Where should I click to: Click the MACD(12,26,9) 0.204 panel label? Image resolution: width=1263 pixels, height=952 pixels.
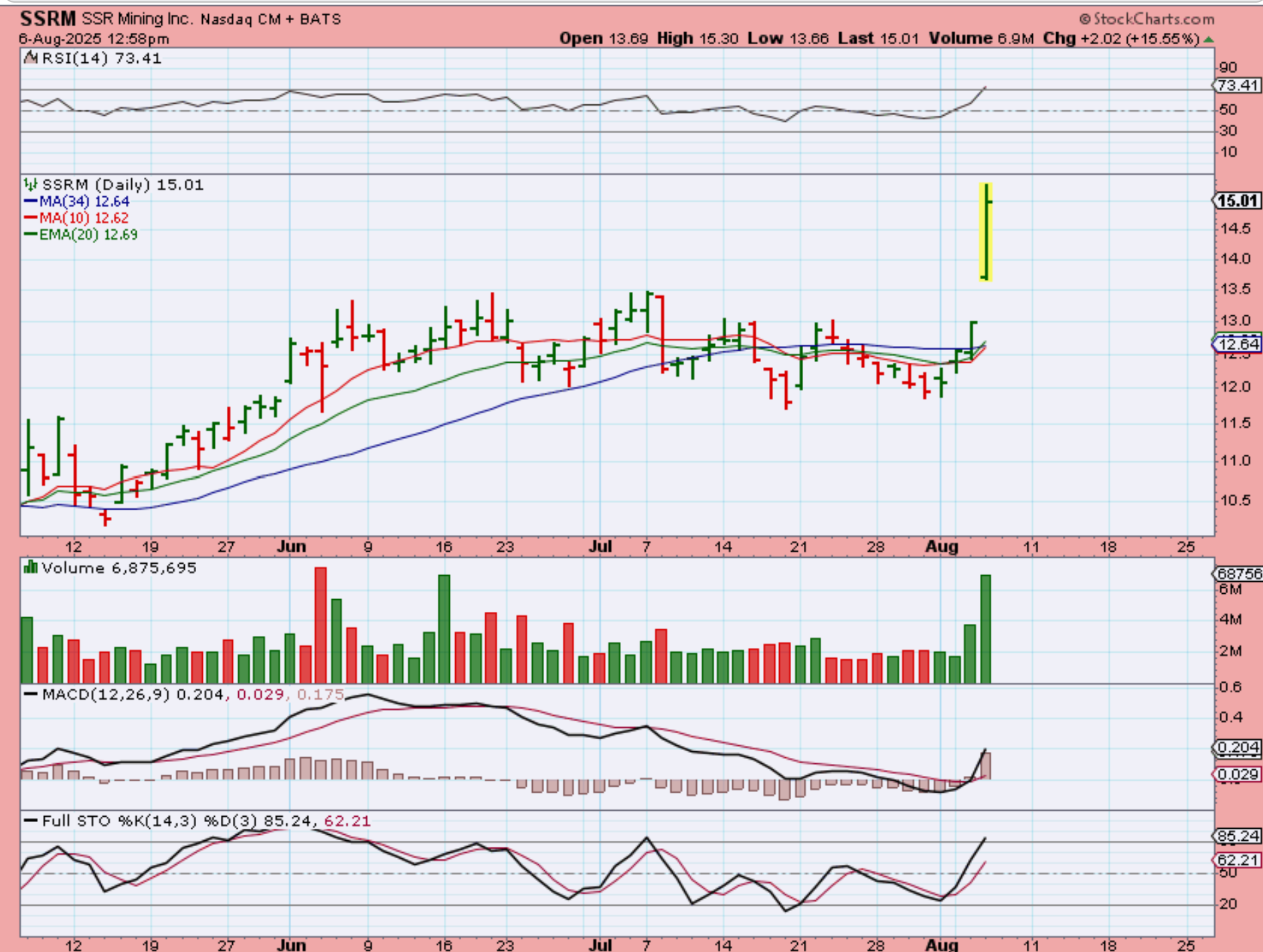click(x=133, y=695)
